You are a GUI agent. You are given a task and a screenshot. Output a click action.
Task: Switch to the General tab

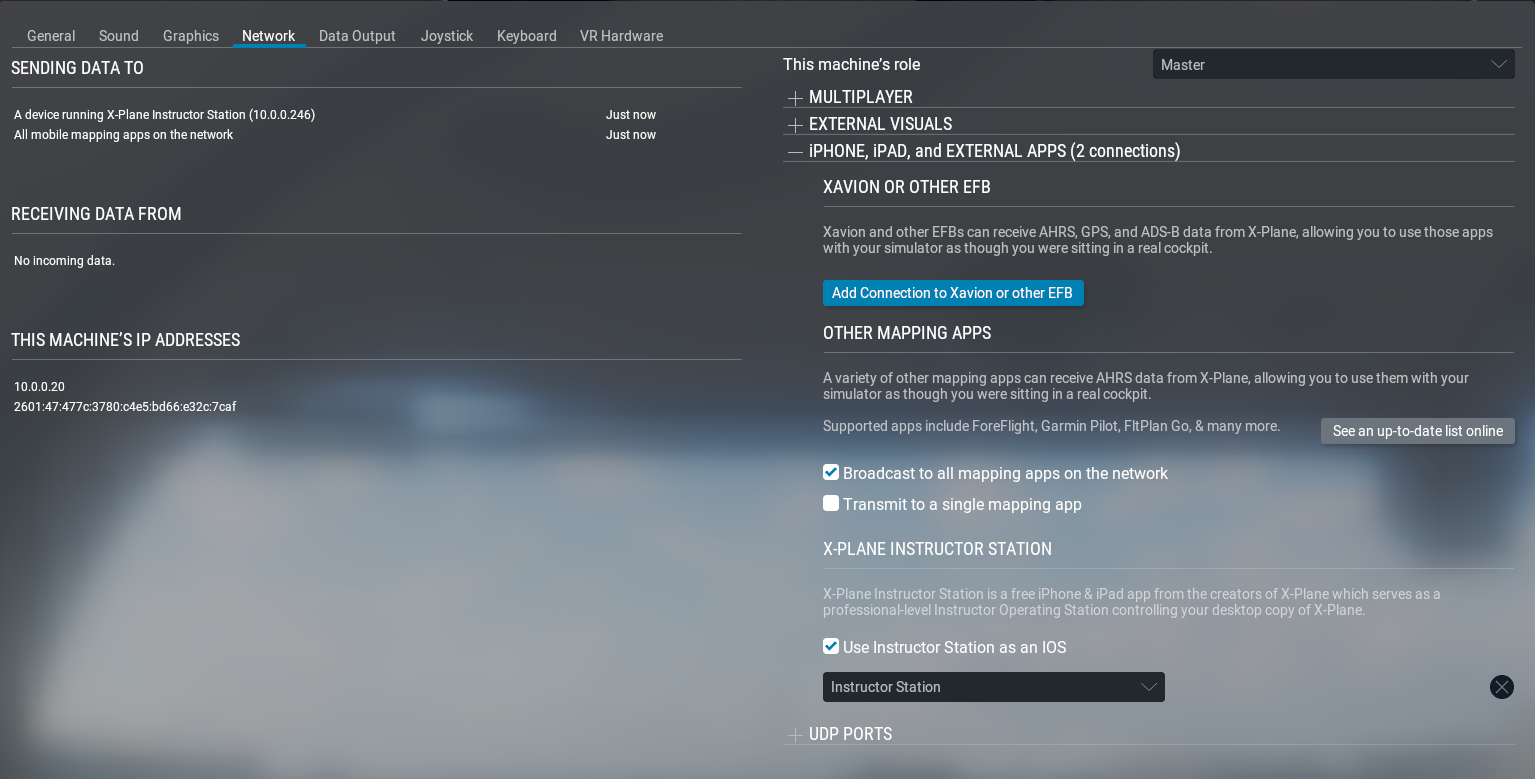coord(51,36)
